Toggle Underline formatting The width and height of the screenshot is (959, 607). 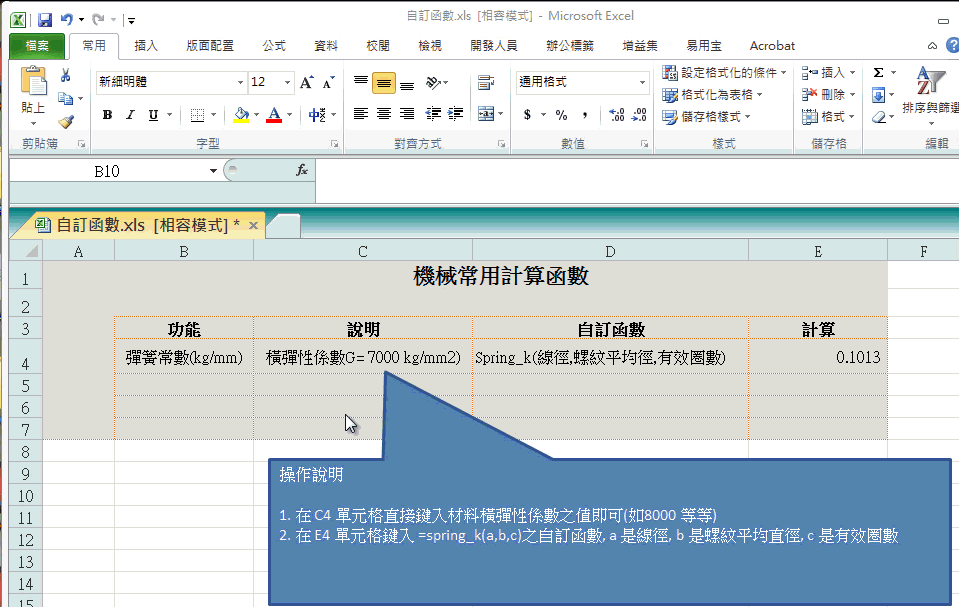pyautogui.click(x=153, y=114)
